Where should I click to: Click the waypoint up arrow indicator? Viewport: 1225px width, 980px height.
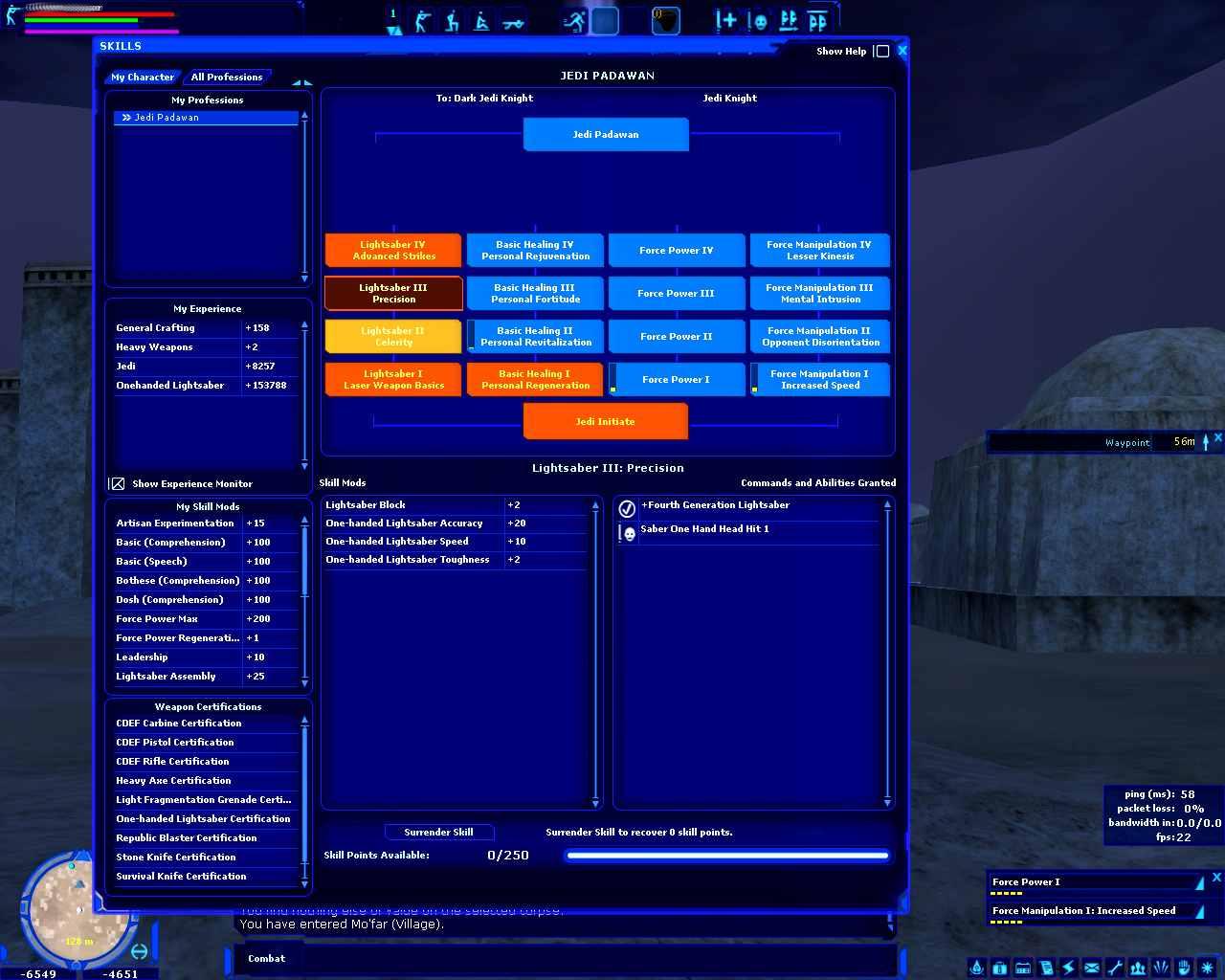[x=1206, y=441]
